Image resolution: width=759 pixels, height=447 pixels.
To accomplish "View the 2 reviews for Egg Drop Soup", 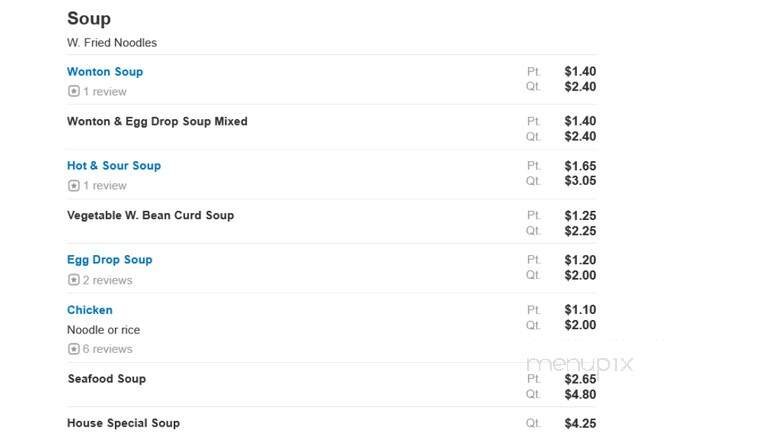I will point(107,281).
